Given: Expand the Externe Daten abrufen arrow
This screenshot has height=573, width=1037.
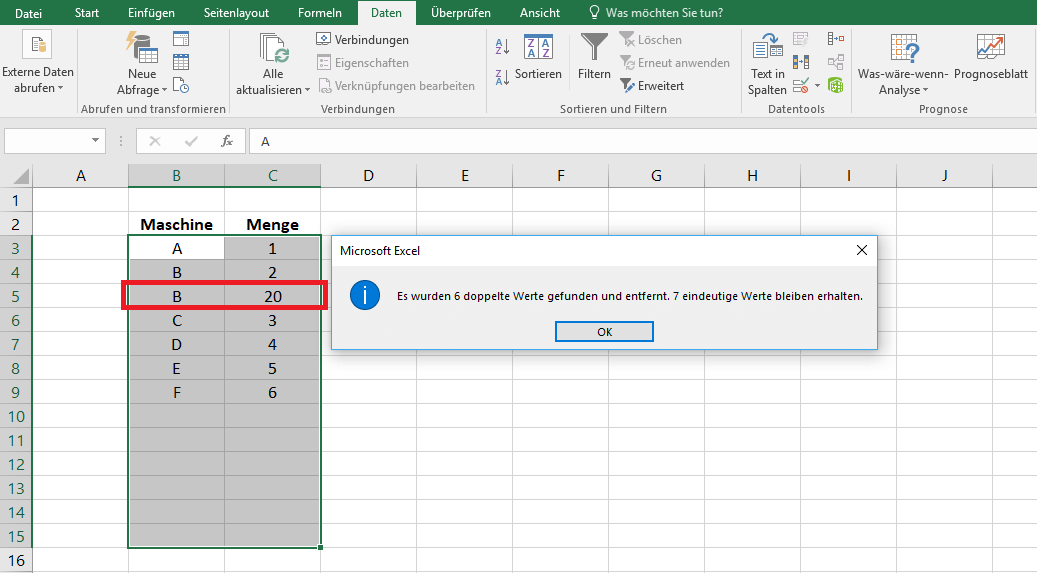Looking at the screenshot, I should pos(60,88).
